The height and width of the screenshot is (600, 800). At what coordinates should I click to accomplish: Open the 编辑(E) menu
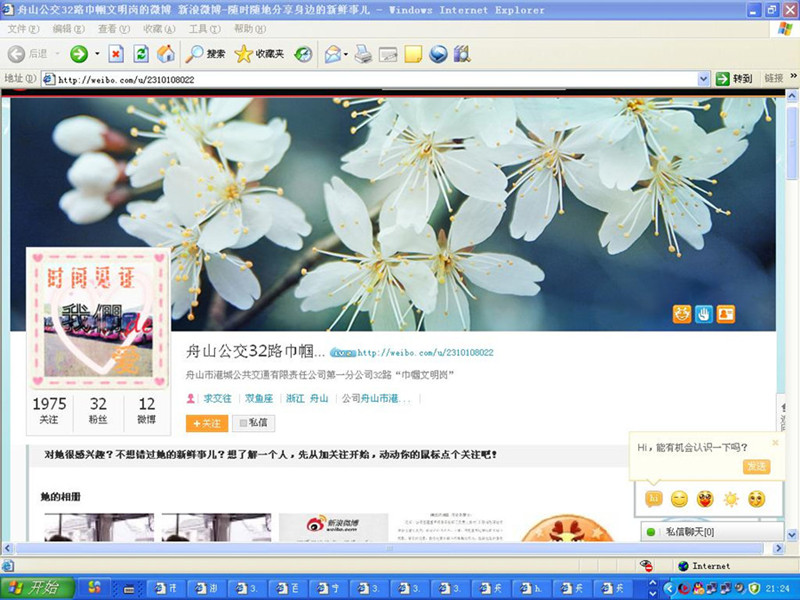pyautogui.click(x=68, y=29)
